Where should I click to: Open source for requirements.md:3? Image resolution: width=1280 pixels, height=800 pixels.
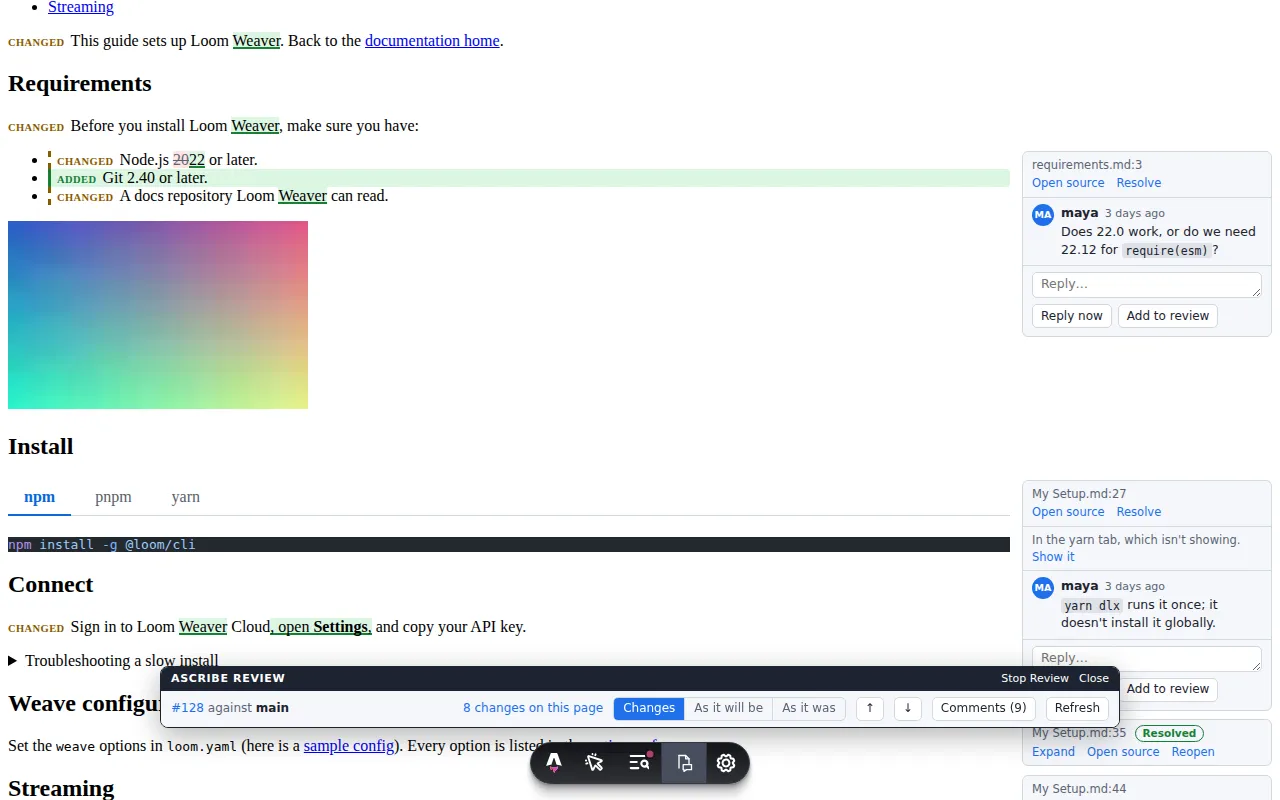tap(1068, 183)
